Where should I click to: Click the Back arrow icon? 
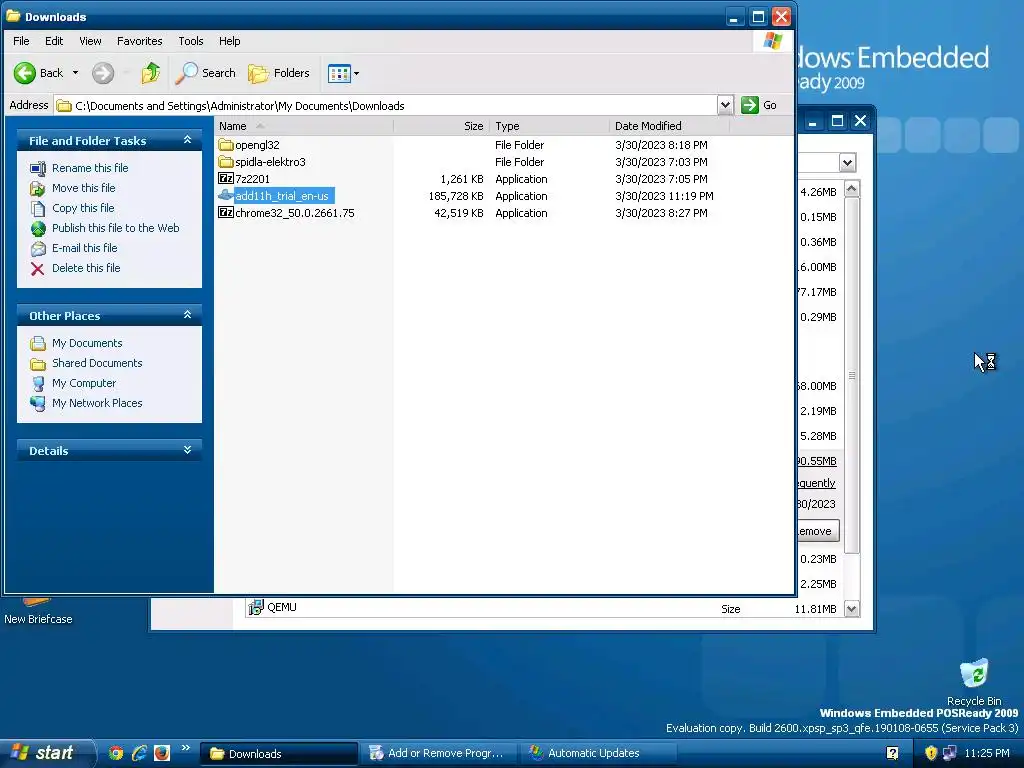click(25, 73)
